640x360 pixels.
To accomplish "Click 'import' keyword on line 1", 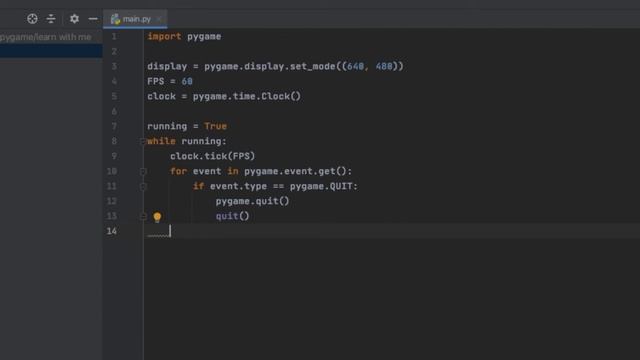I will [164, 36].
